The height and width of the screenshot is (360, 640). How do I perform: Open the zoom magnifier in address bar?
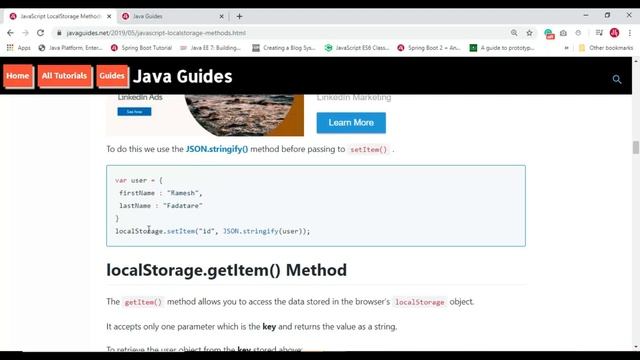coord(514,33)
